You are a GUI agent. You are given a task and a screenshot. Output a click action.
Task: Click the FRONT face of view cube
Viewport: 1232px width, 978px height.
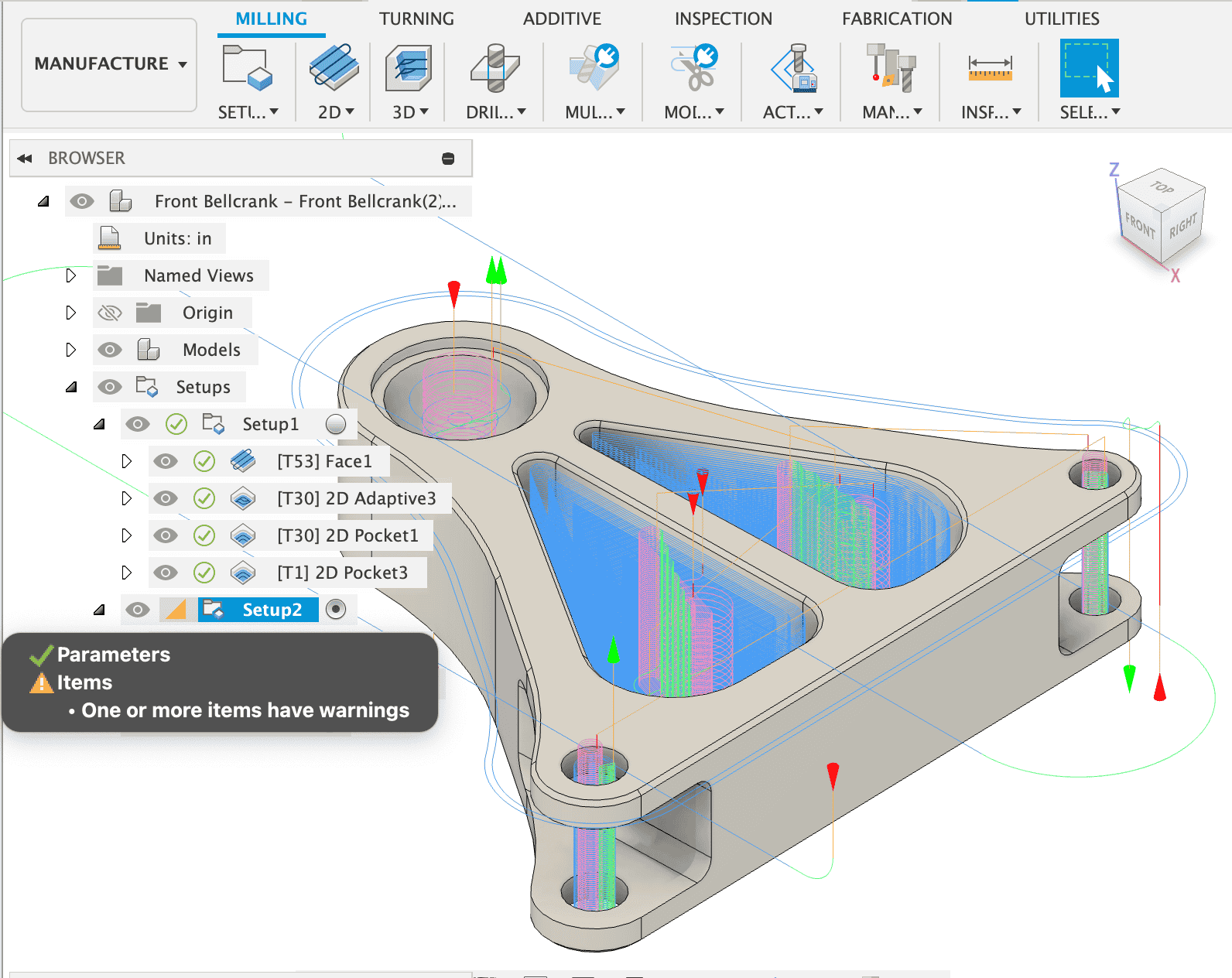click(1139, 226)
